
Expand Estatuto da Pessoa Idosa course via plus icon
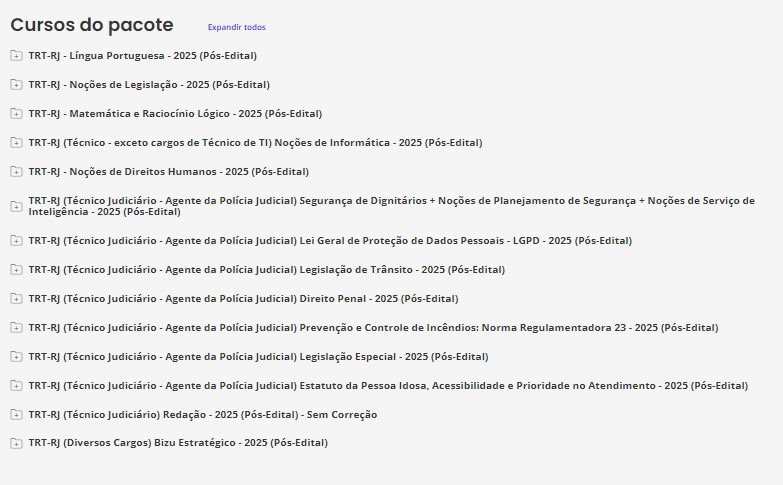[16, 386]
